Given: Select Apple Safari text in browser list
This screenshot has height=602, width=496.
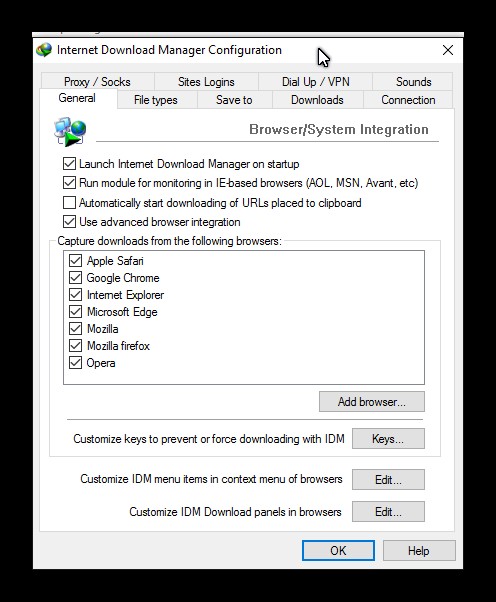Looking at the screenshot, I should (115, 261).
